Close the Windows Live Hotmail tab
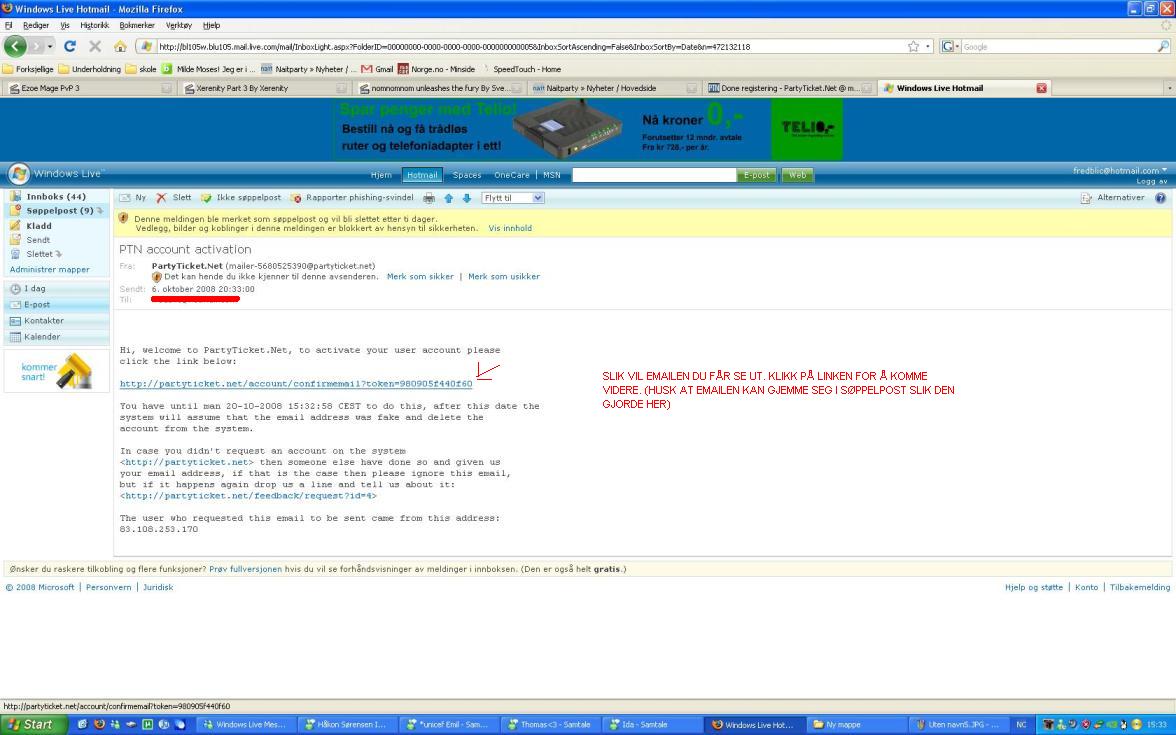This screenshot has height=735, width=1176. pyautogui.click(x=1041, y=88)
